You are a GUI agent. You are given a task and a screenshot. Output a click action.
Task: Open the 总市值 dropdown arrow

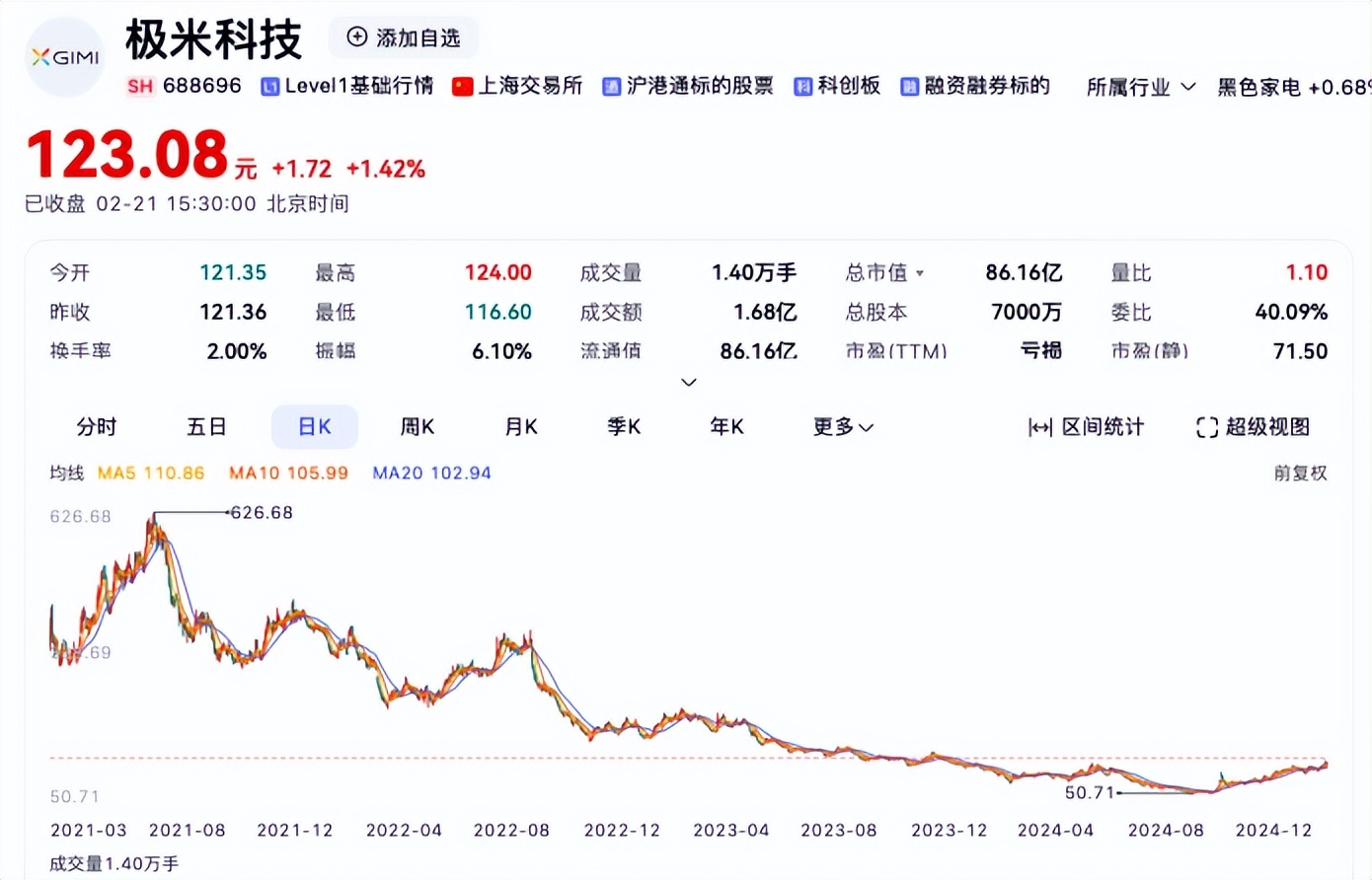pyautogui.click(x=920, y=273)
